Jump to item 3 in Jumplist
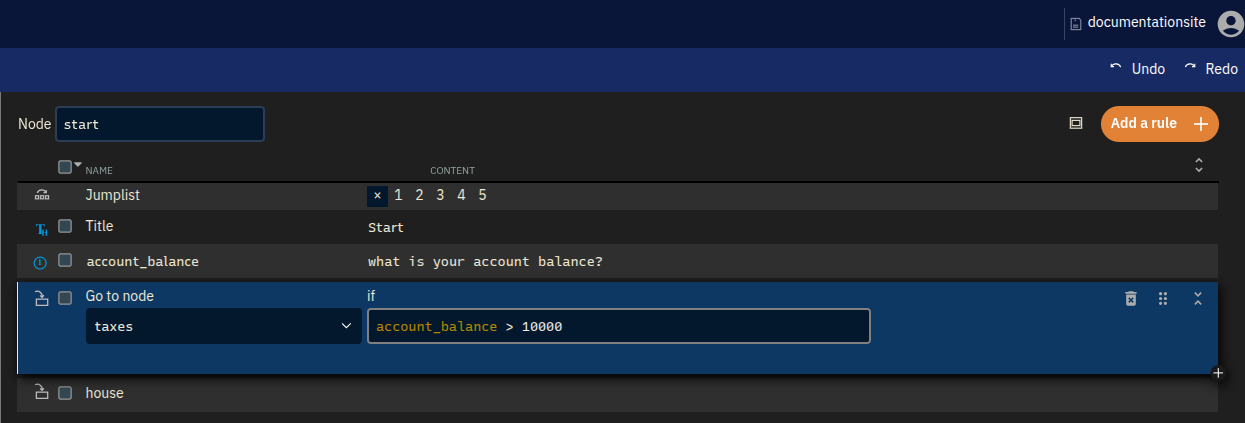Viewport: 1245px width, 423px height. pyautogui.click(x=440, y=195)
